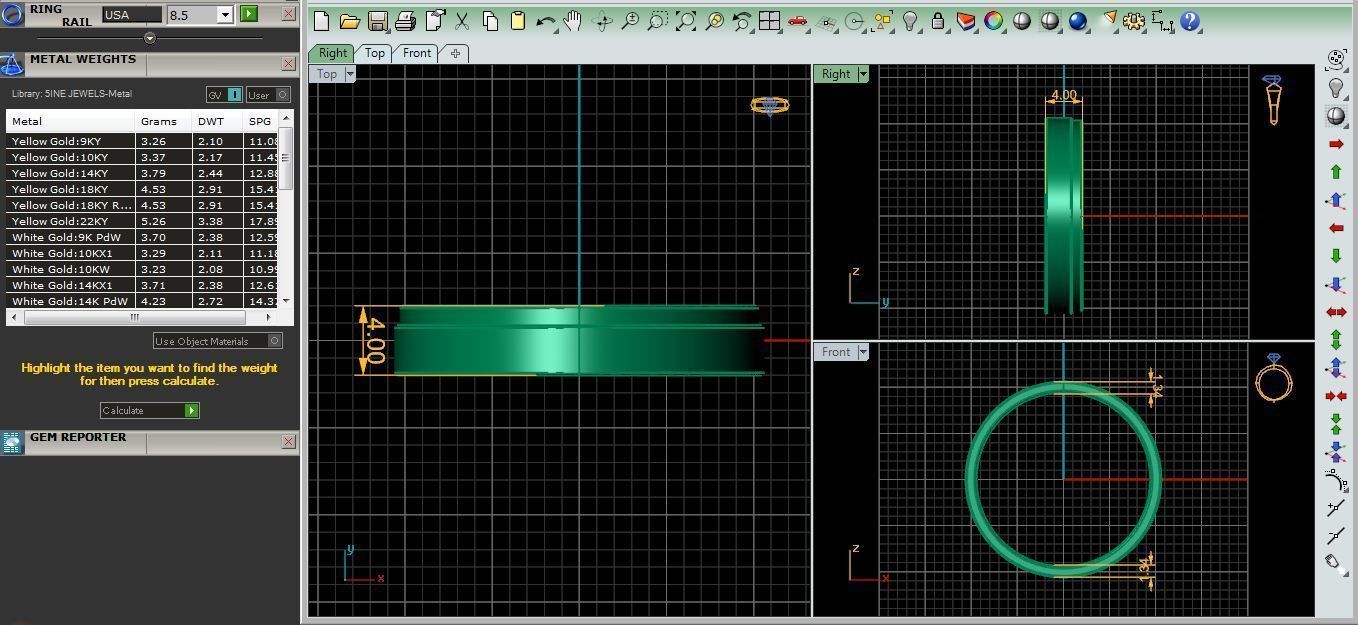Open the Top viewport title dropdown arrow
The height and width of the screenshot is (625, 1358).
pos(350,74)
